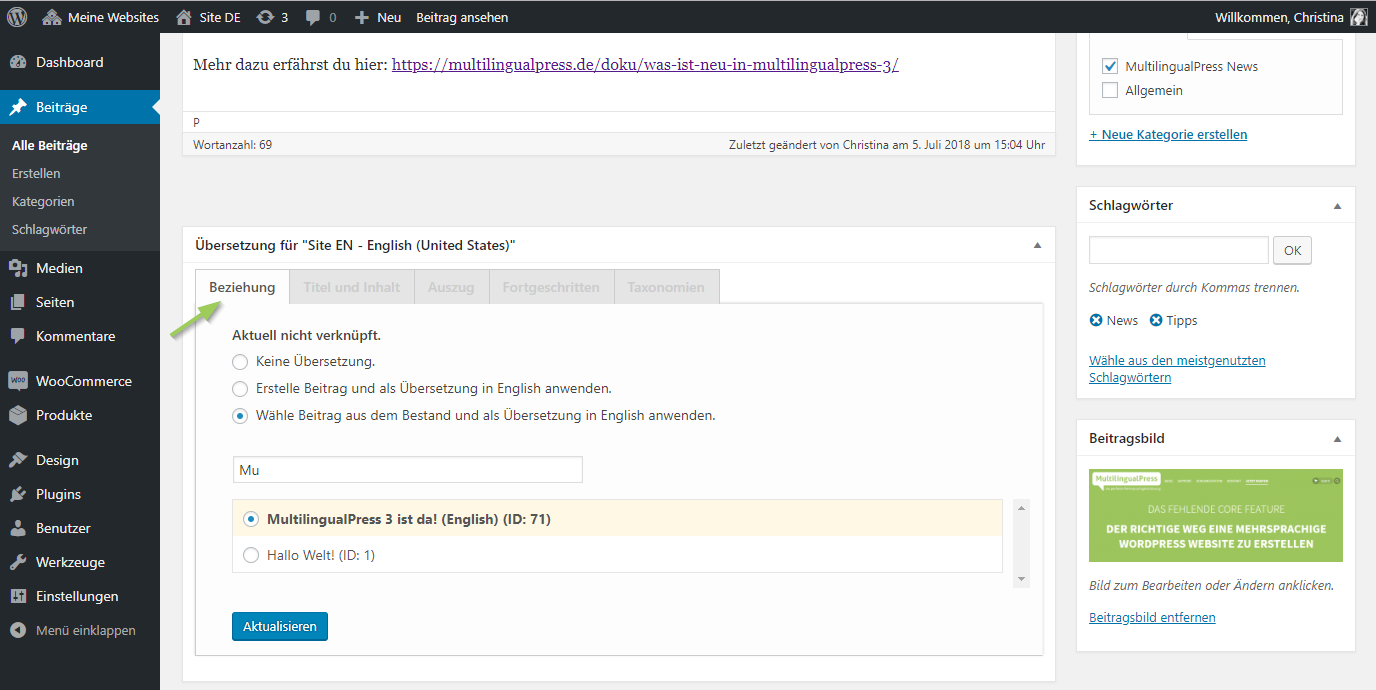
Task: Select Erstelle Beitrag als Übersetzung radio option
Action: pyautogui.click(x=240, y=388)
